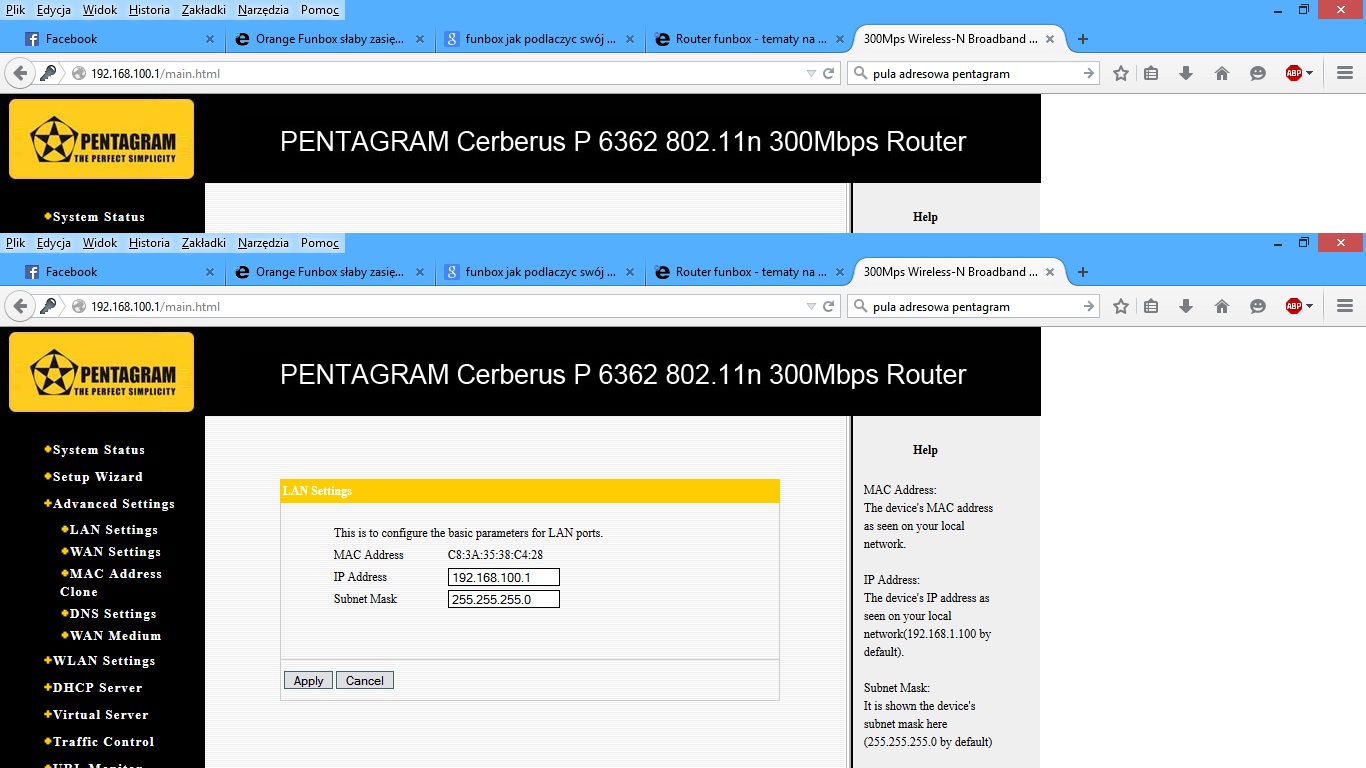Image resolution: width=1366 pixels, height=768 pixels.
Task: Click the smiley chat icon in lower window
Action: [1258, 306]
